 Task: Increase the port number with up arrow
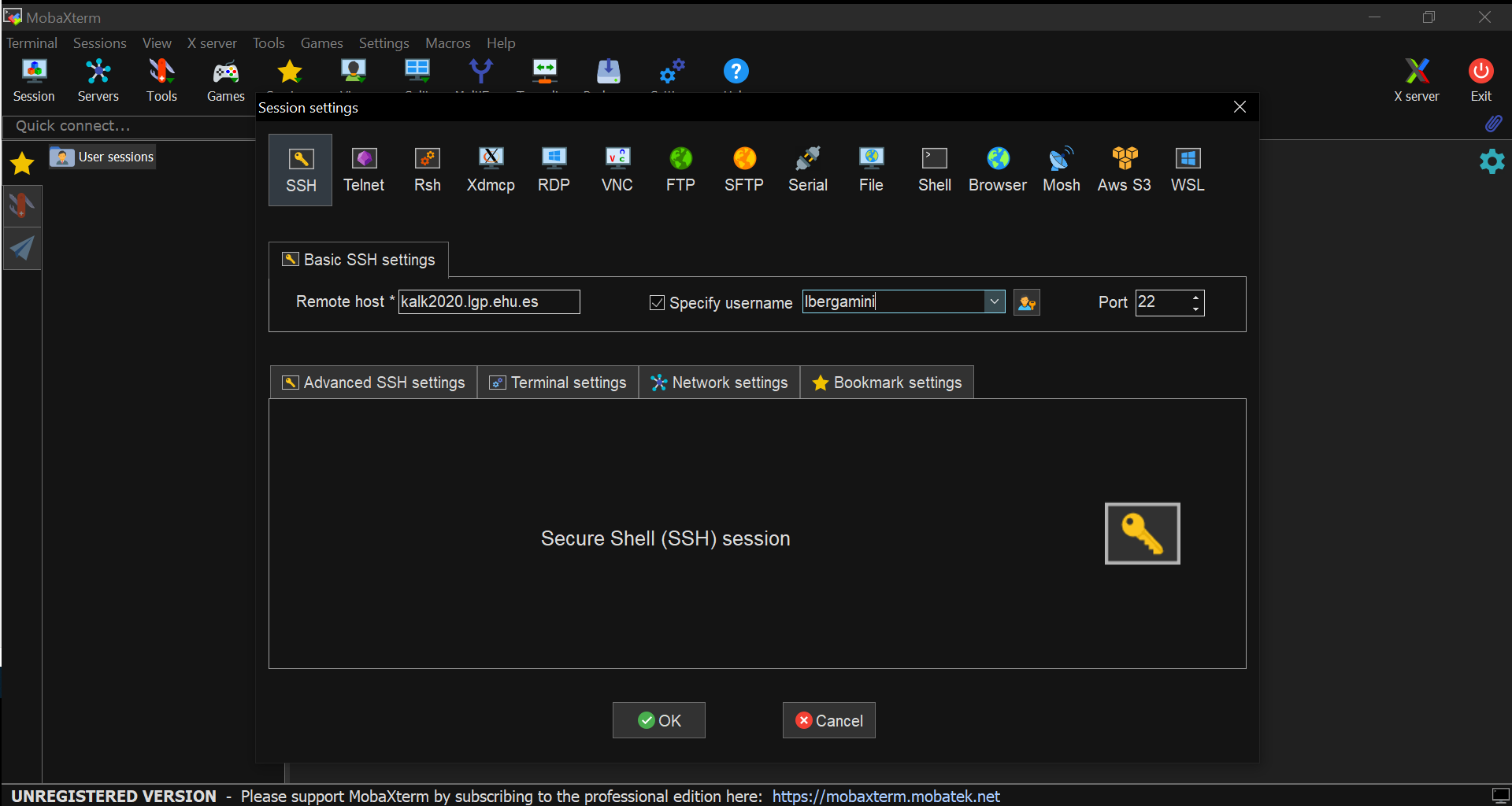[x=1195, y=297]
